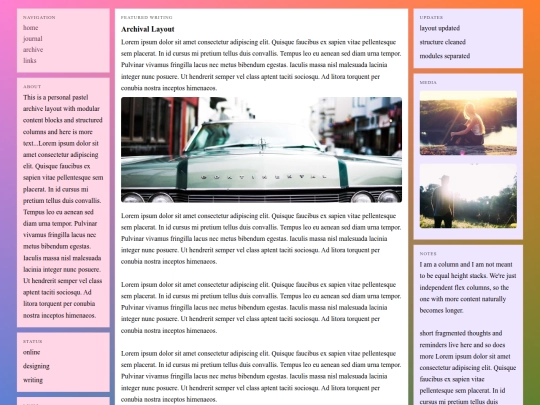Select the 'modules separated' update entry

click(445, 56)
